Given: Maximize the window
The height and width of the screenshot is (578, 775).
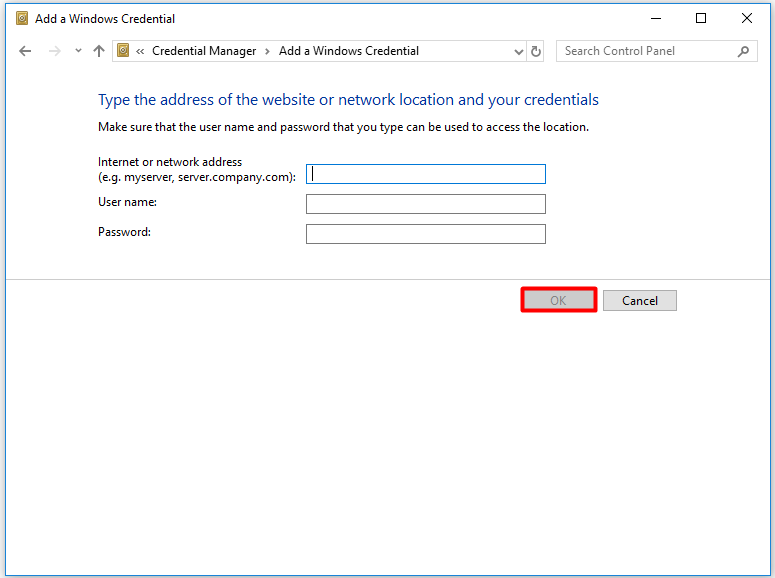Looking at the screenshot, I should point(701,19).
